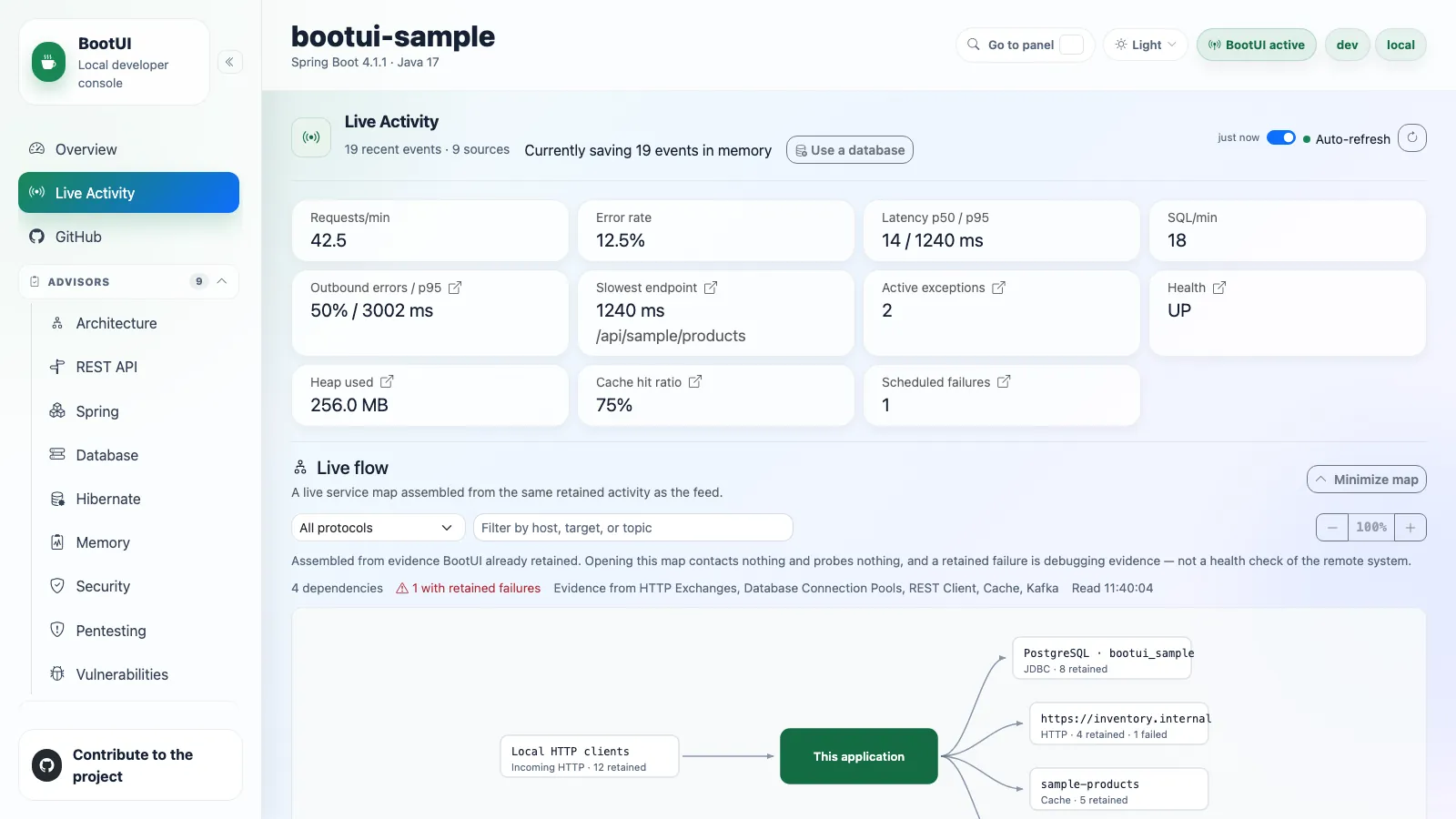Click Contribute to the project card
The image size is (1456, 819).
click(130, 765)
